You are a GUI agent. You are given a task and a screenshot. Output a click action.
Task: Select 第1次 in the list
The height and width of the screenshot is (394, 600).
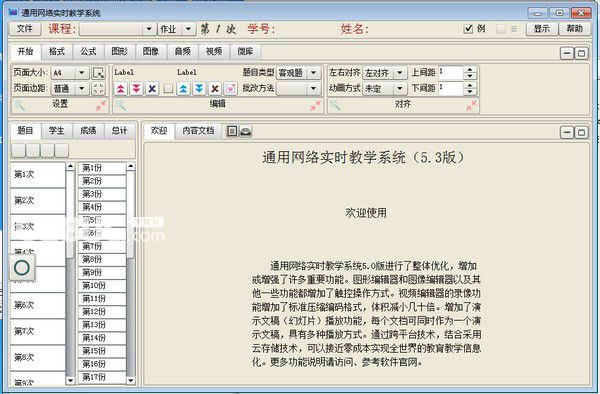pos(38,175)
